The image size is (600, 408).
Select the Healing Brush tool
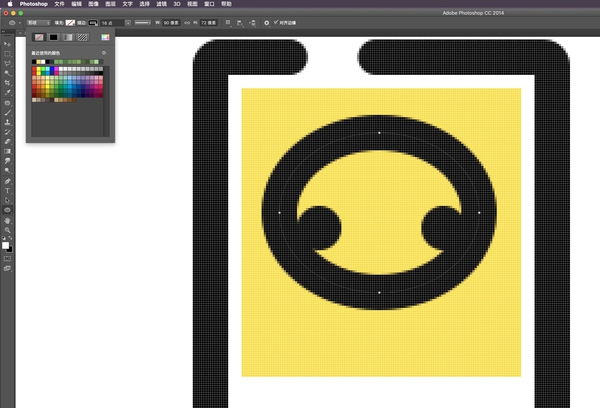tap(7, 103)
